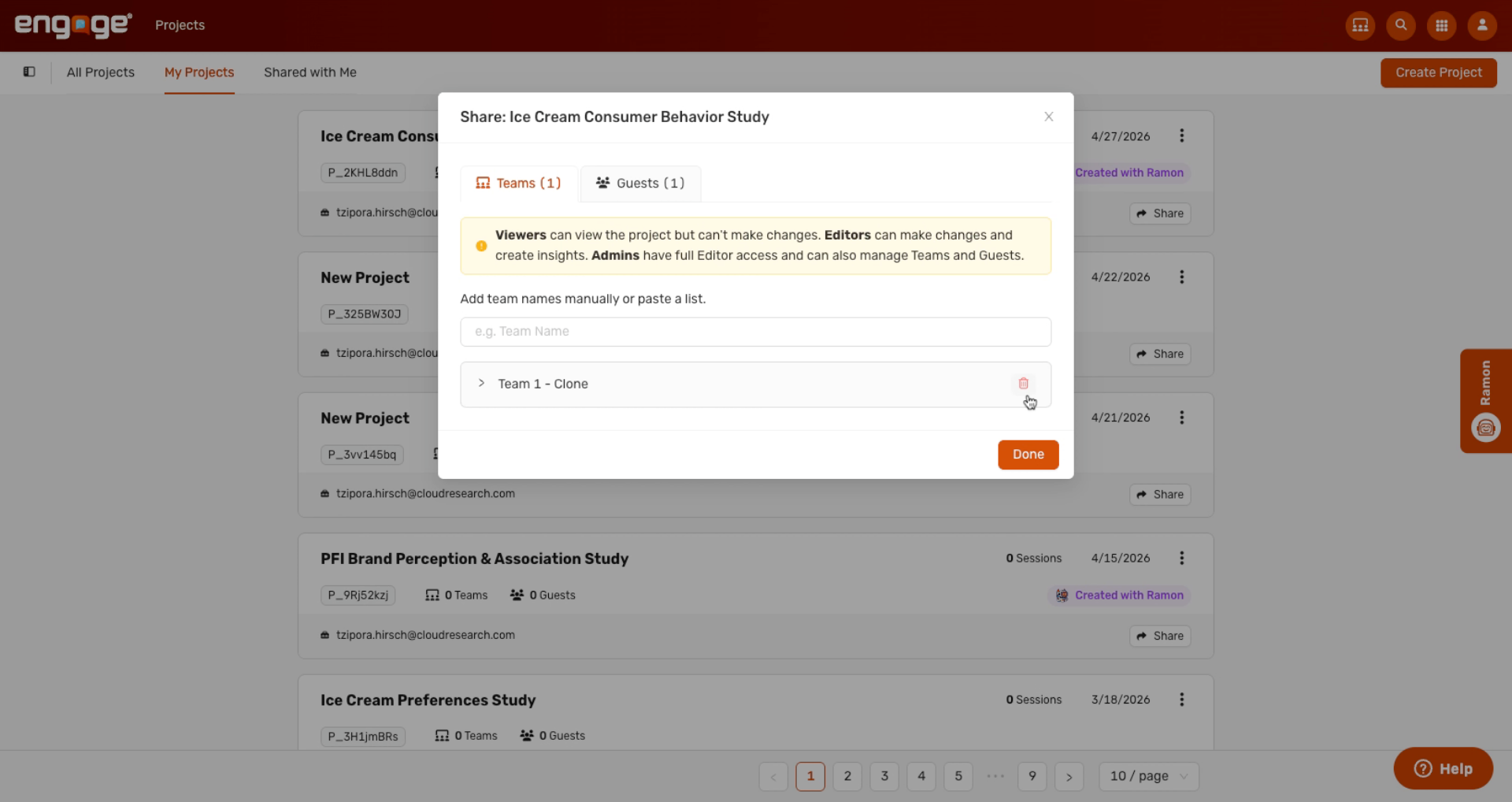
Task: Click 0 Teams in Ice Cream Preferences Study
Action: tap(466, 736)
